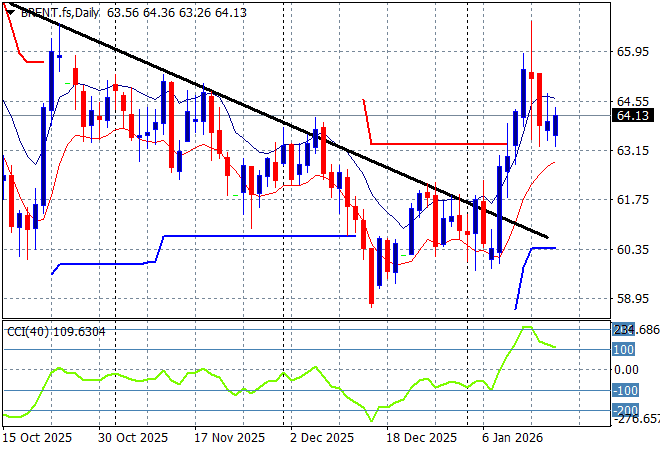The width and height of the screenshot is (660, 450).
Task: Click the latest blue candlestick near 64.13
Action: 556,125
